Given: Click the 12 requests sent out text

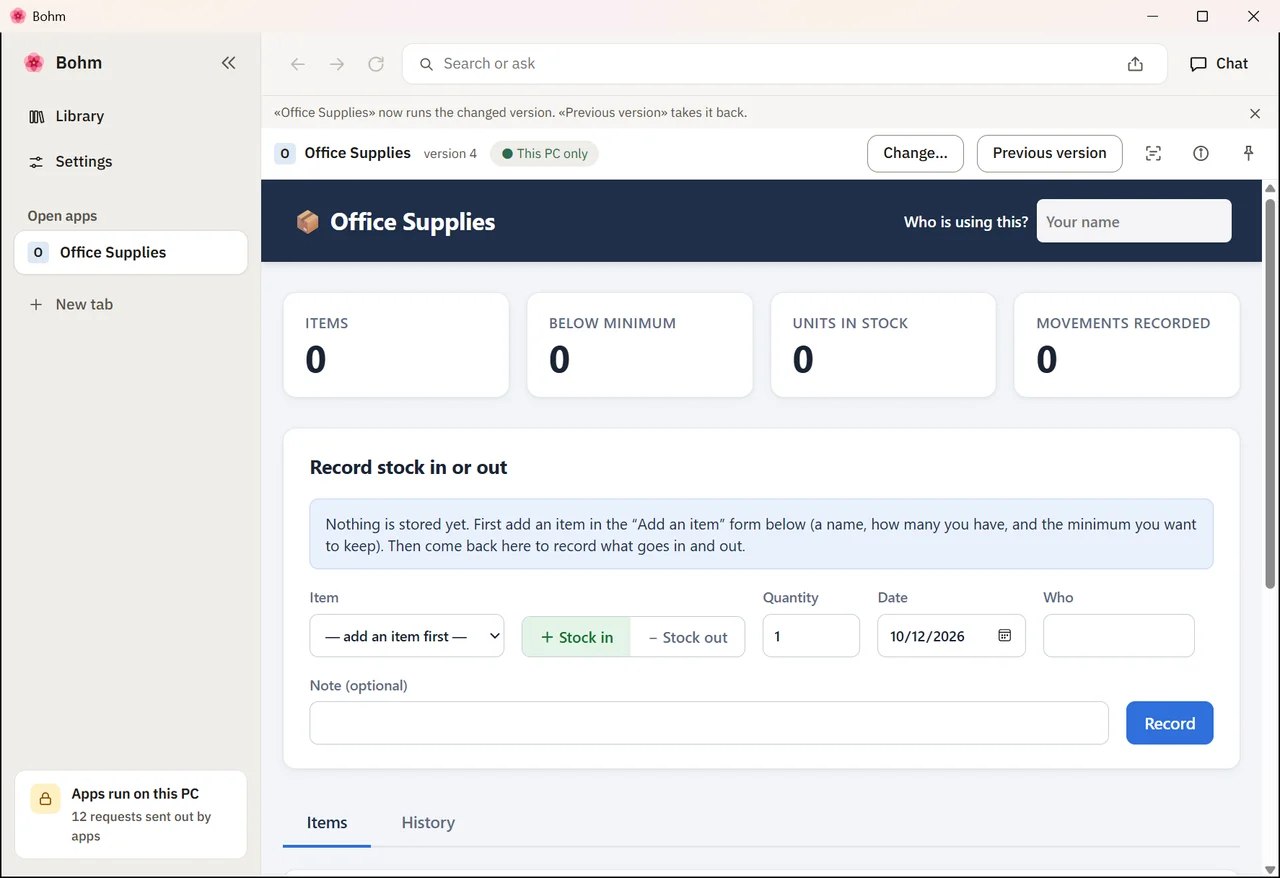Looking at the screenshot, I should point(141,826).
